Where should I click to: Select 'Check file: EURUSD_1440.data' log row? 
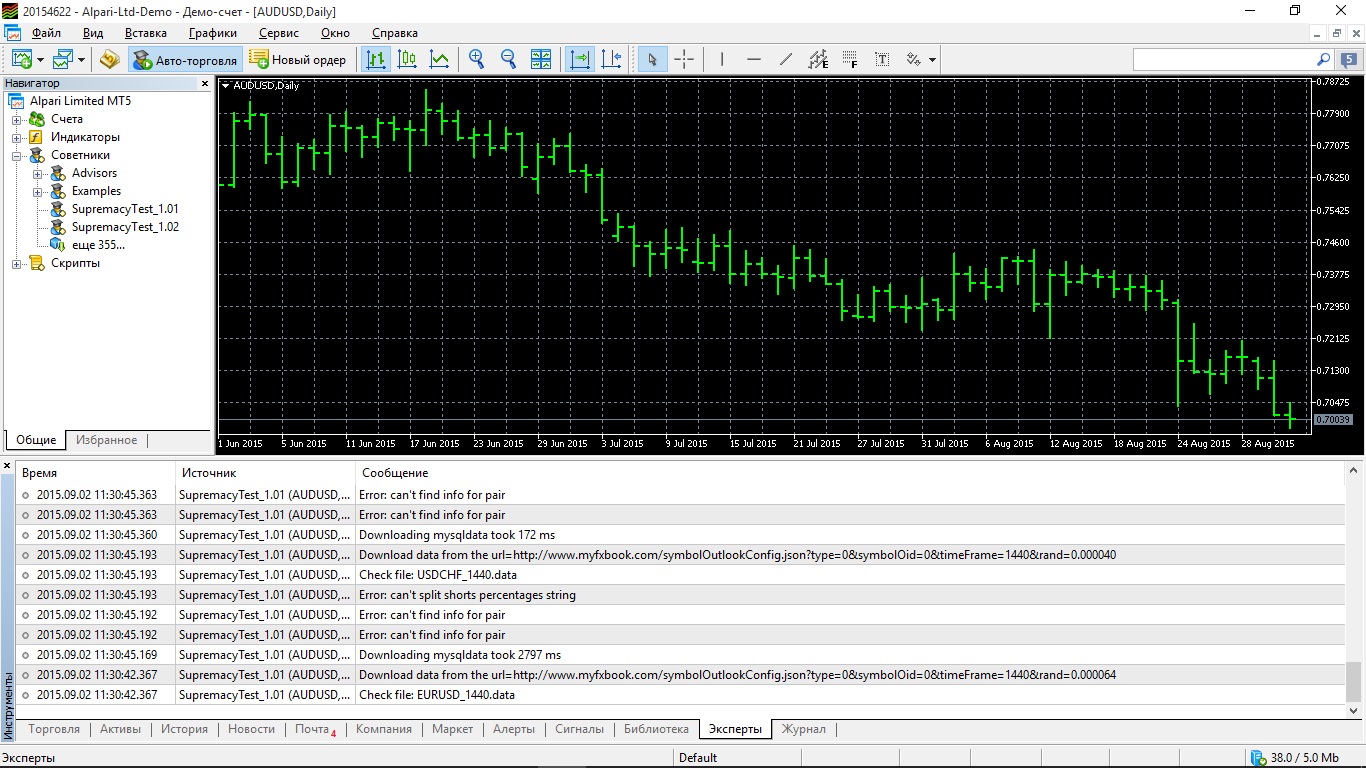tap(682, 695)
